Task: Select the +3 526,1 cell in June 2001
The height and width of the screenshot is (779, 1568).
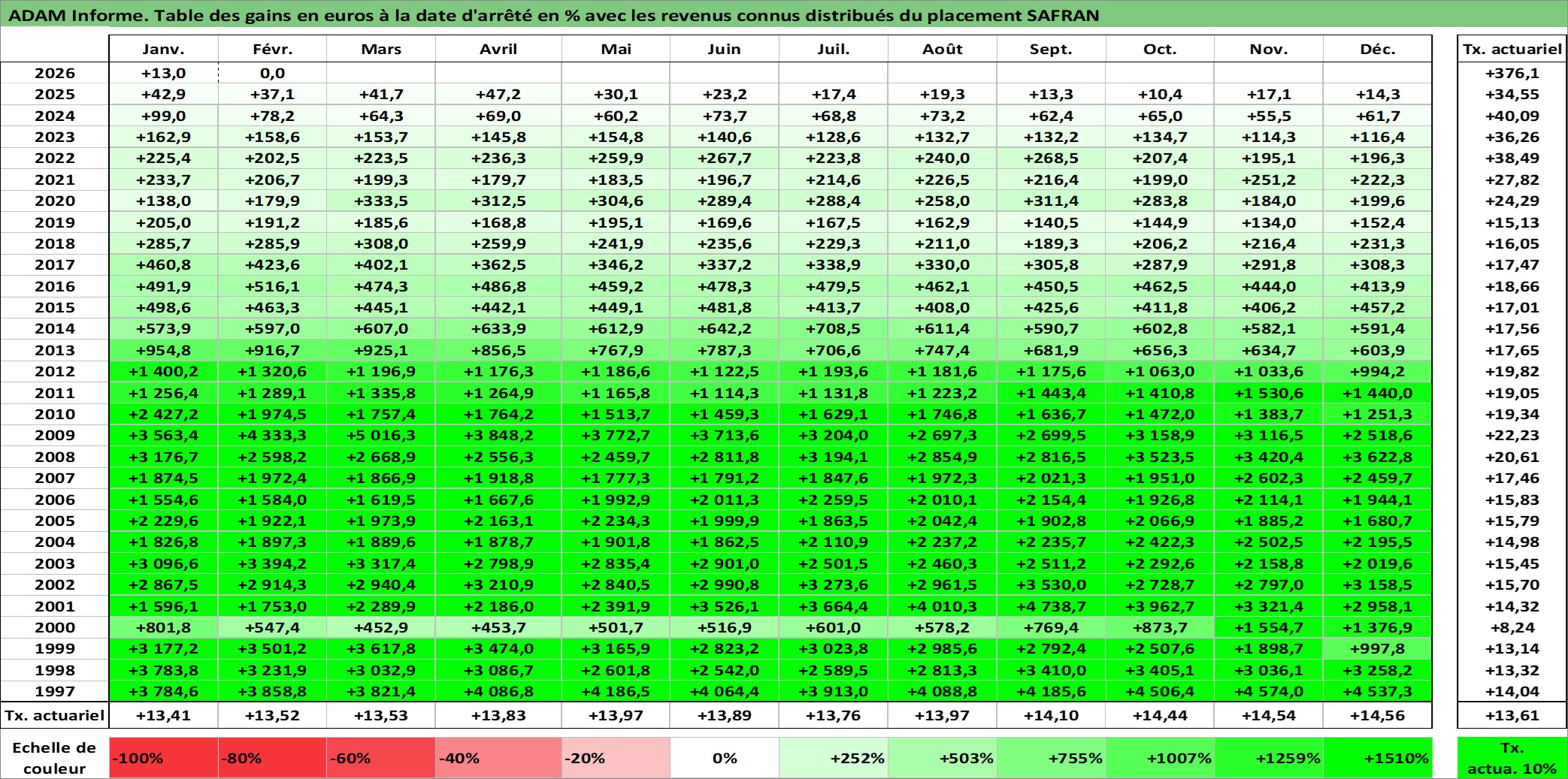Action: (725, 606)
